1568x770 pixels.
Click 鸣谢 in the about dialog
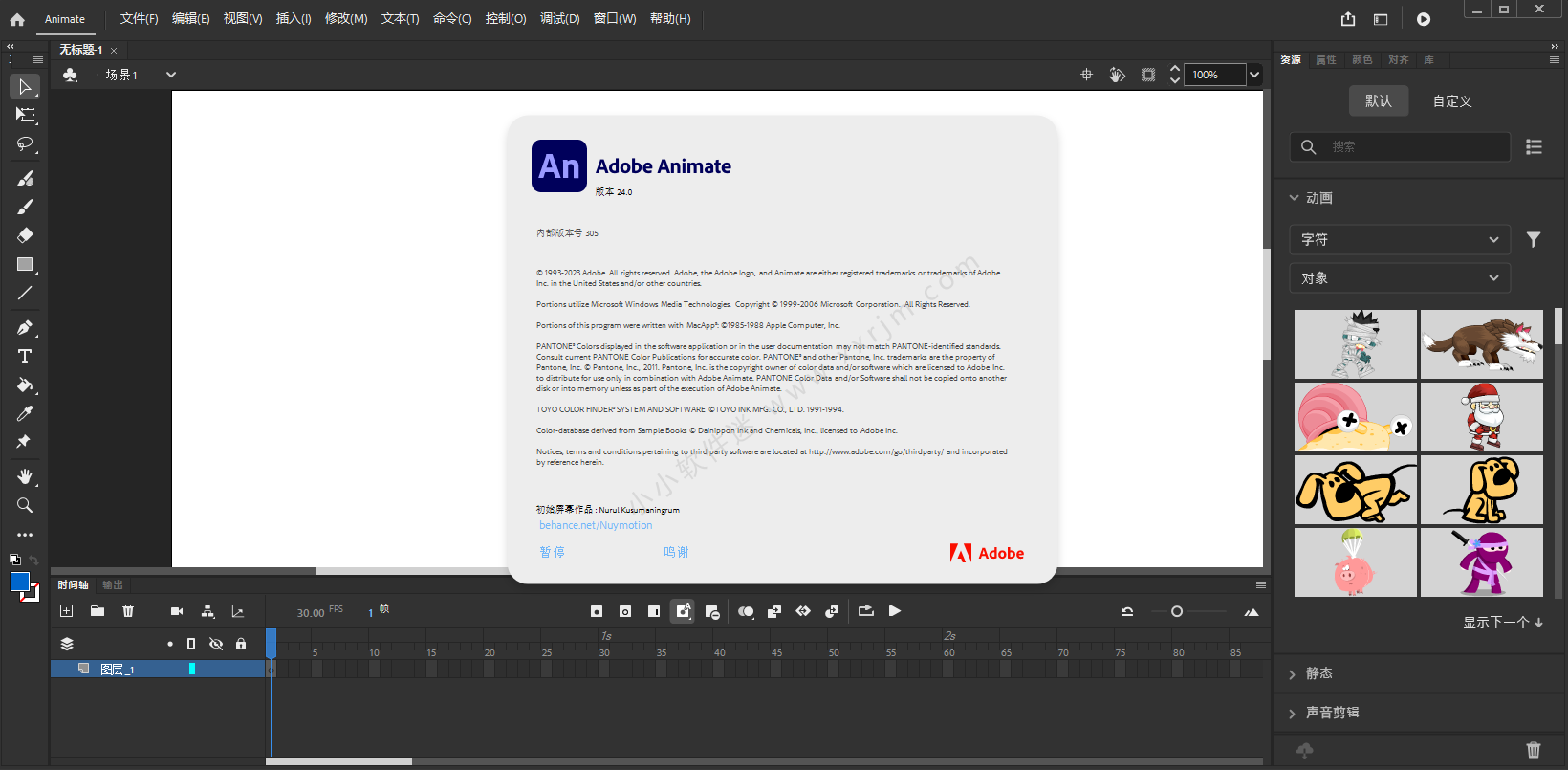676,552
